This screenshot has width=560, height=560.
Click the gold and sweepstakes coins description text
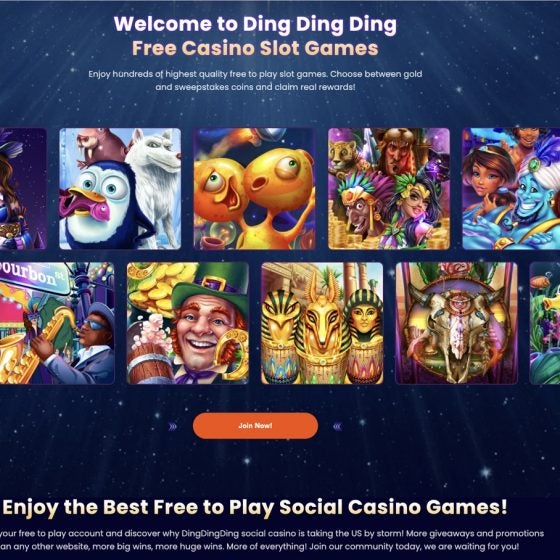pos(255,80)
